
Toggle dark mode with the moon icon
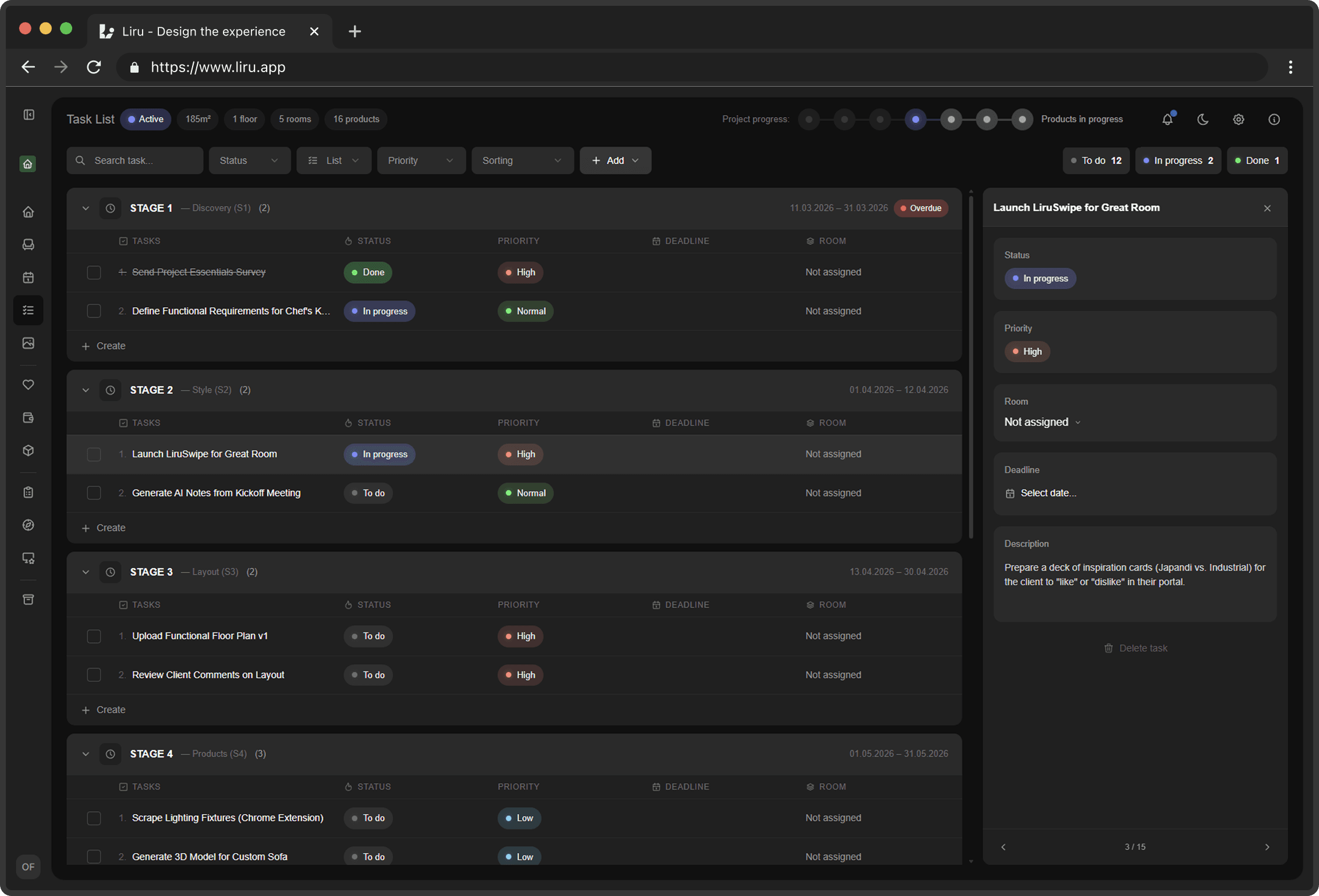tap(1203, 119)
